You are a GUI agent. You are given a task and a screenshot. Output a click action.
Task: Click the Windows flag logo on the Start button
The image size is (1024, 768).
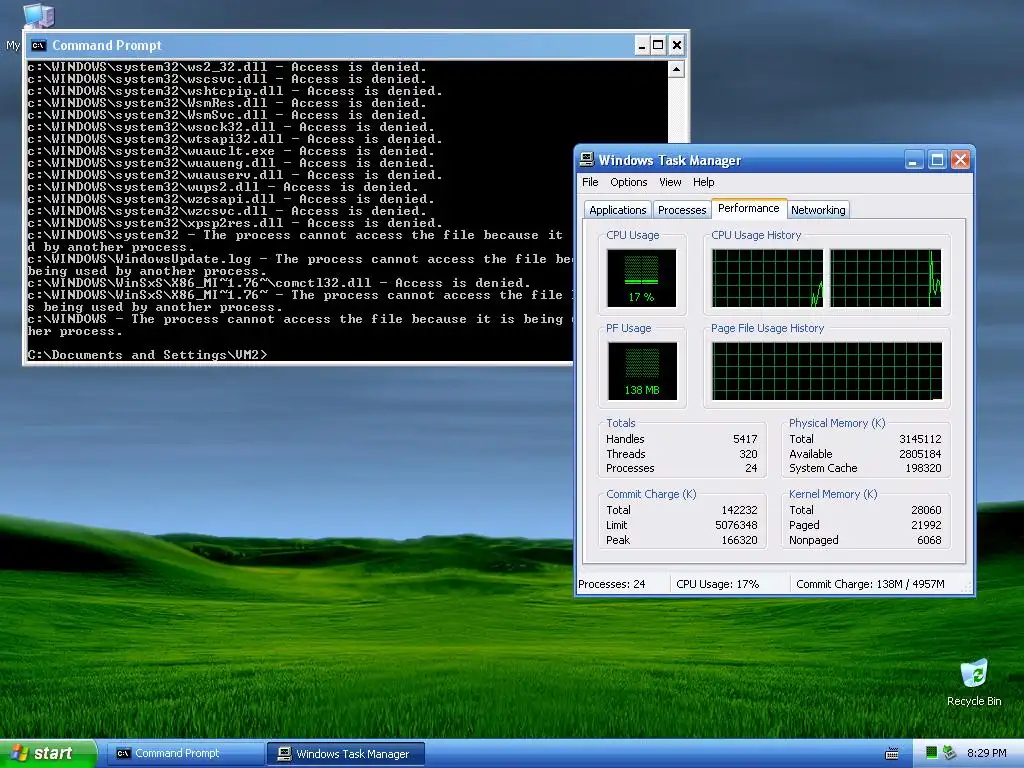(20, 753)
